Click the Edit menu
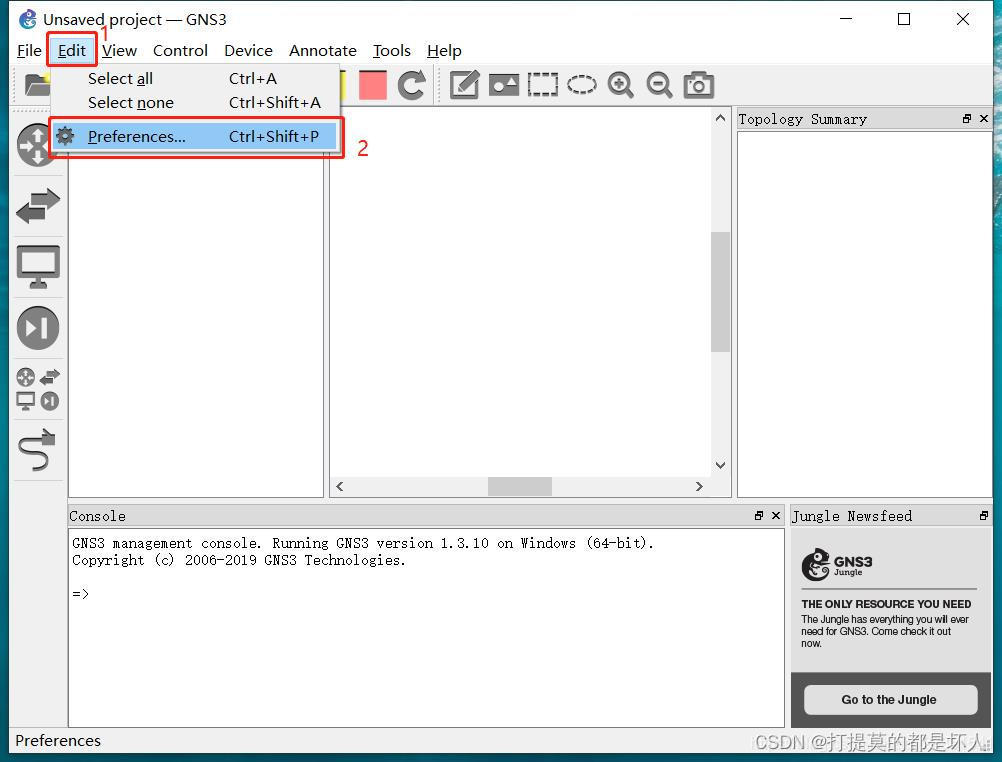 point(72,51)
